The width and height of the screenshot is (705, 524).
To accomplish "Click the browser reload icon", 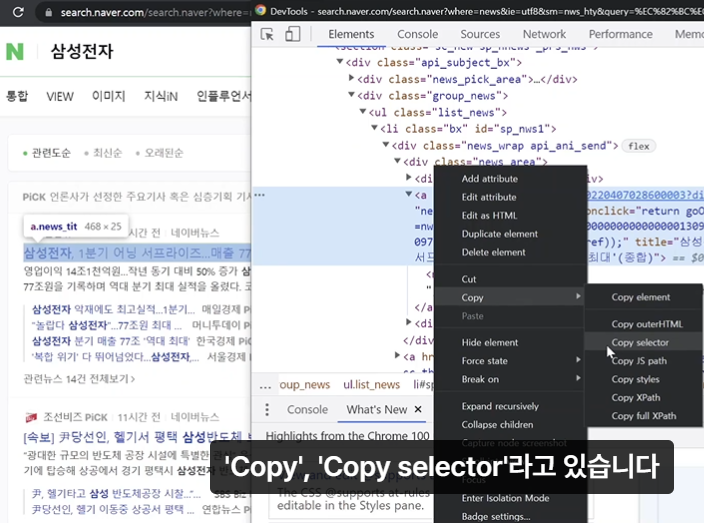I will click(x=18, y=12).
